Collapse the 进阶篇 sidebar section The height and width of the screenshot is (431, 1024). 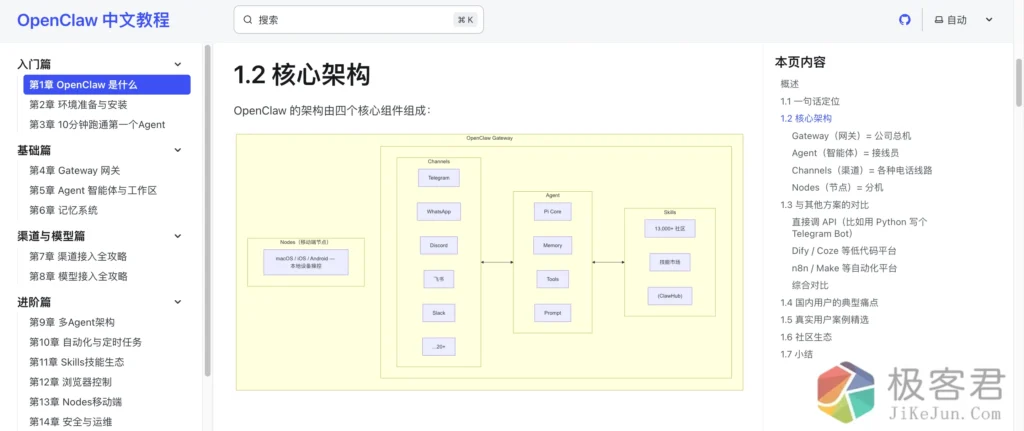pos(178,302)
